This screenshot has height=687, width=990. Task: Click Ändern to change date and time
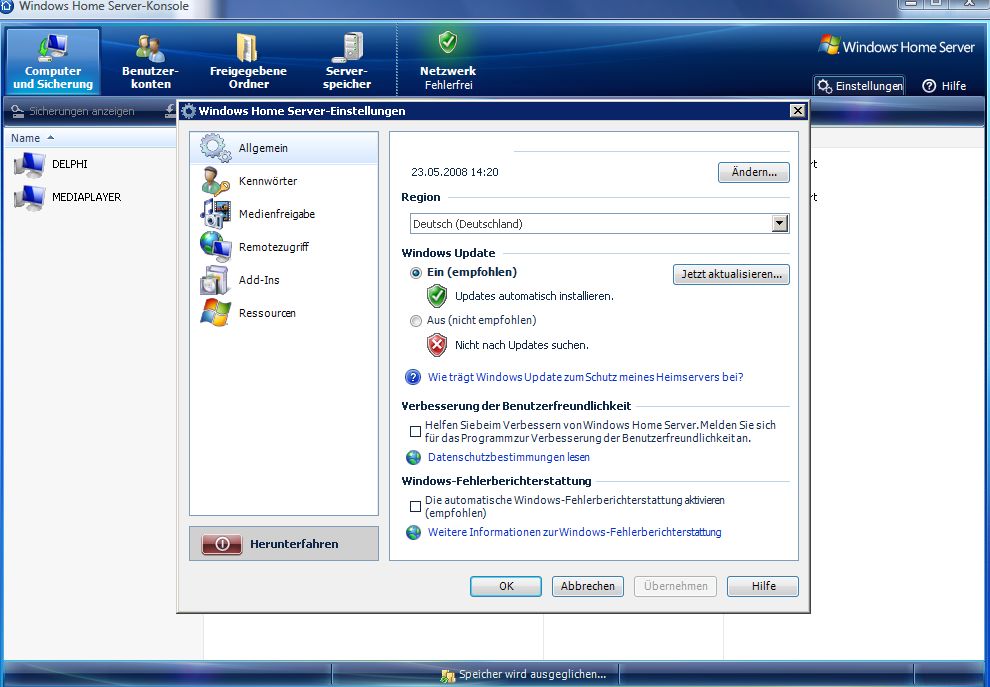coord(754,172)
